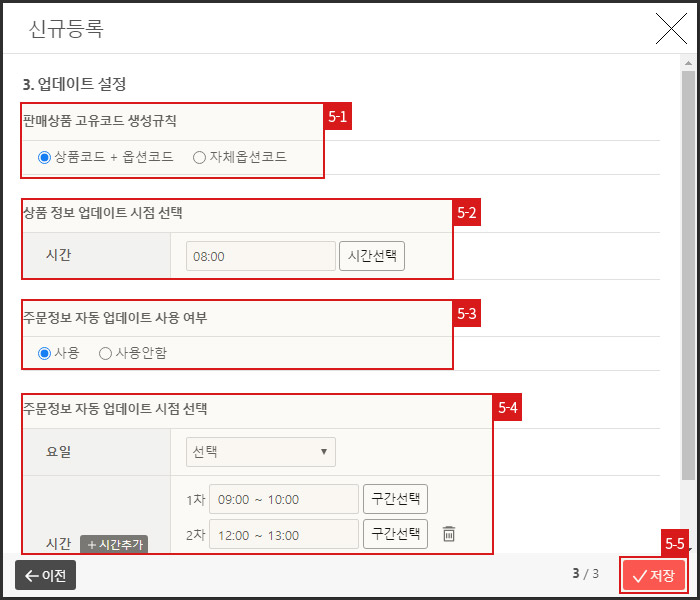
Task: Delete the 2차 time range using the trash icon
Action: pyautogui.click(x=449, y=534)
